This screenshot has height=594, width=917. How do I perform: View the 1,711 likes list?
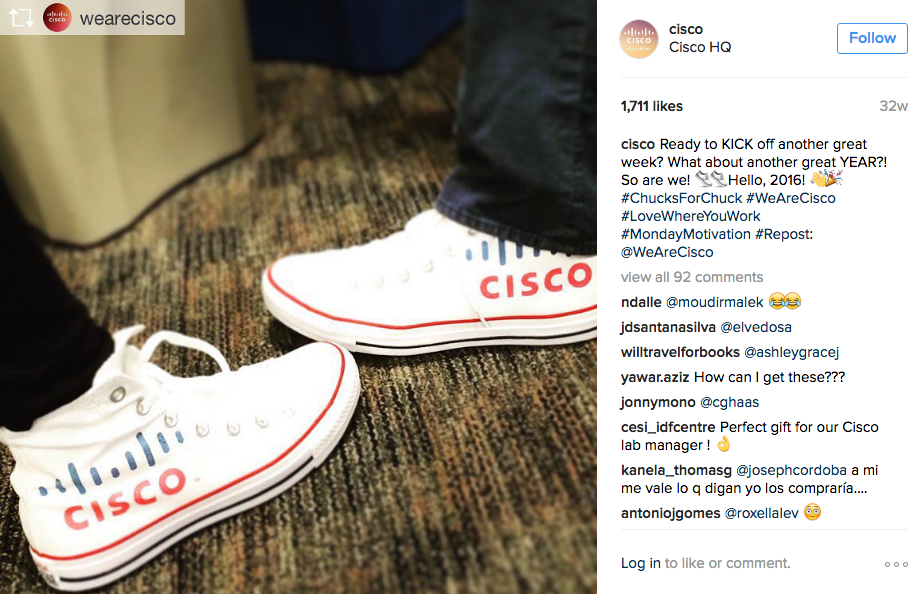tap(651, 106)
